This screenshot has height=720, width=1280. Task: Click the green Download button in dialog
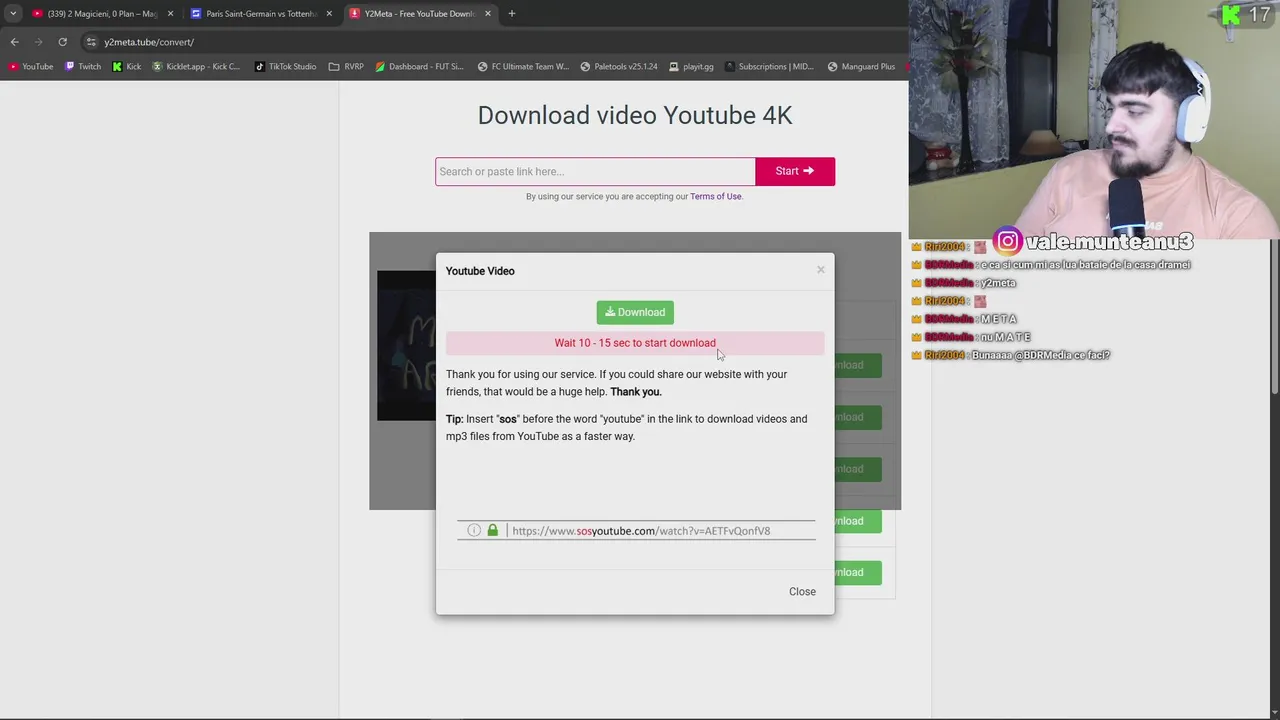tap(635, 312)
